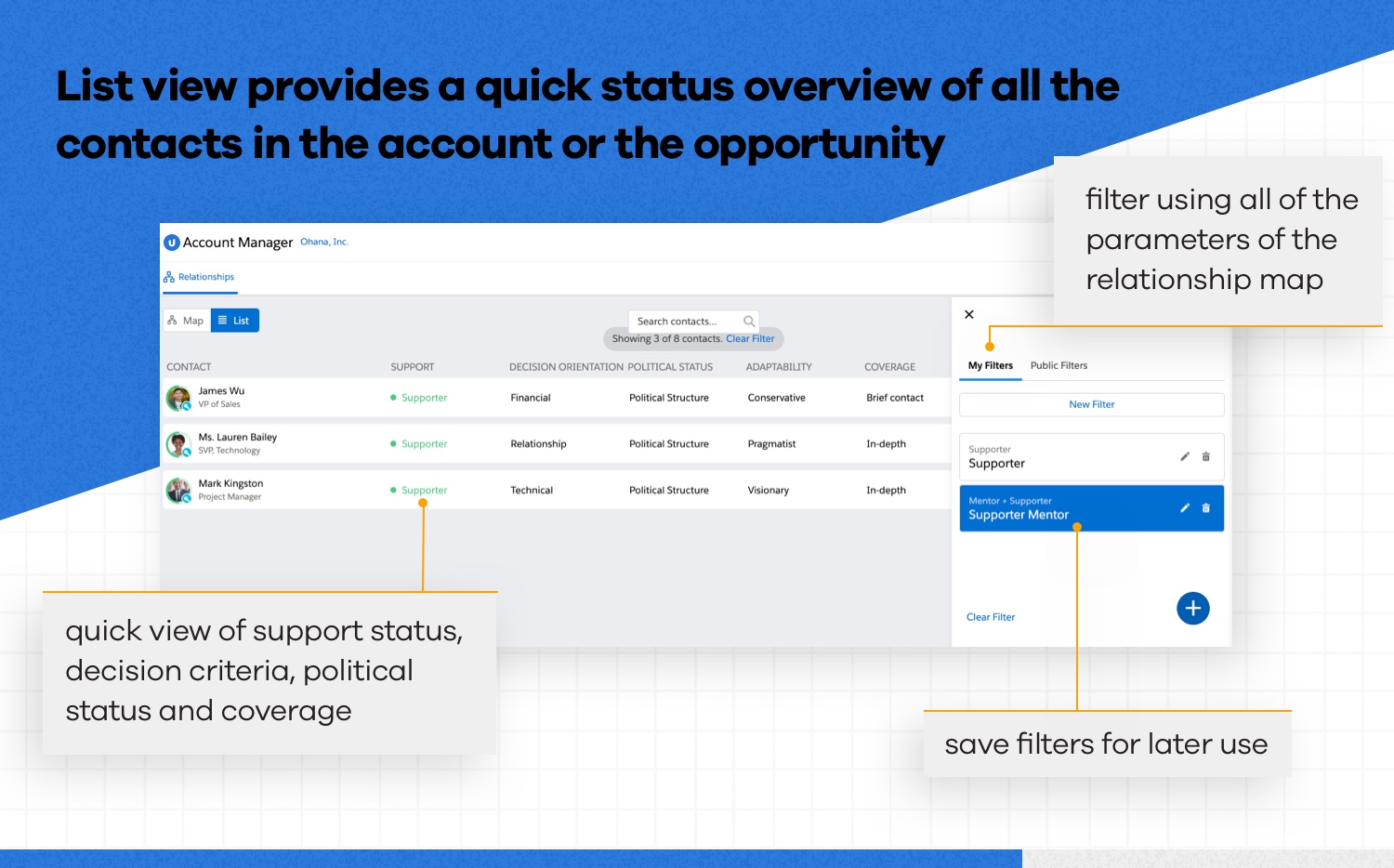Screen dimensions: 1394x868
Task: Sort by the COVERAGE column header
Action: 889,367
